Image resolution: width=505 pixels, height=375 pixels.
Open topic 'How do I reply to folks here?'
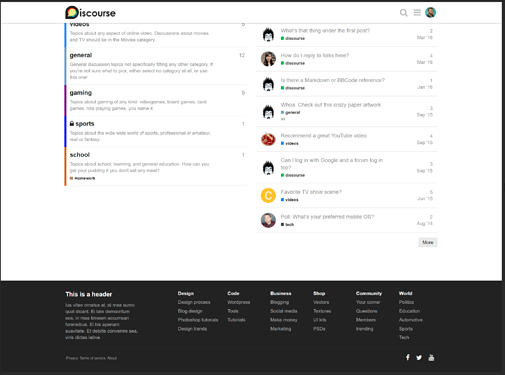click(x=315, y=55)
